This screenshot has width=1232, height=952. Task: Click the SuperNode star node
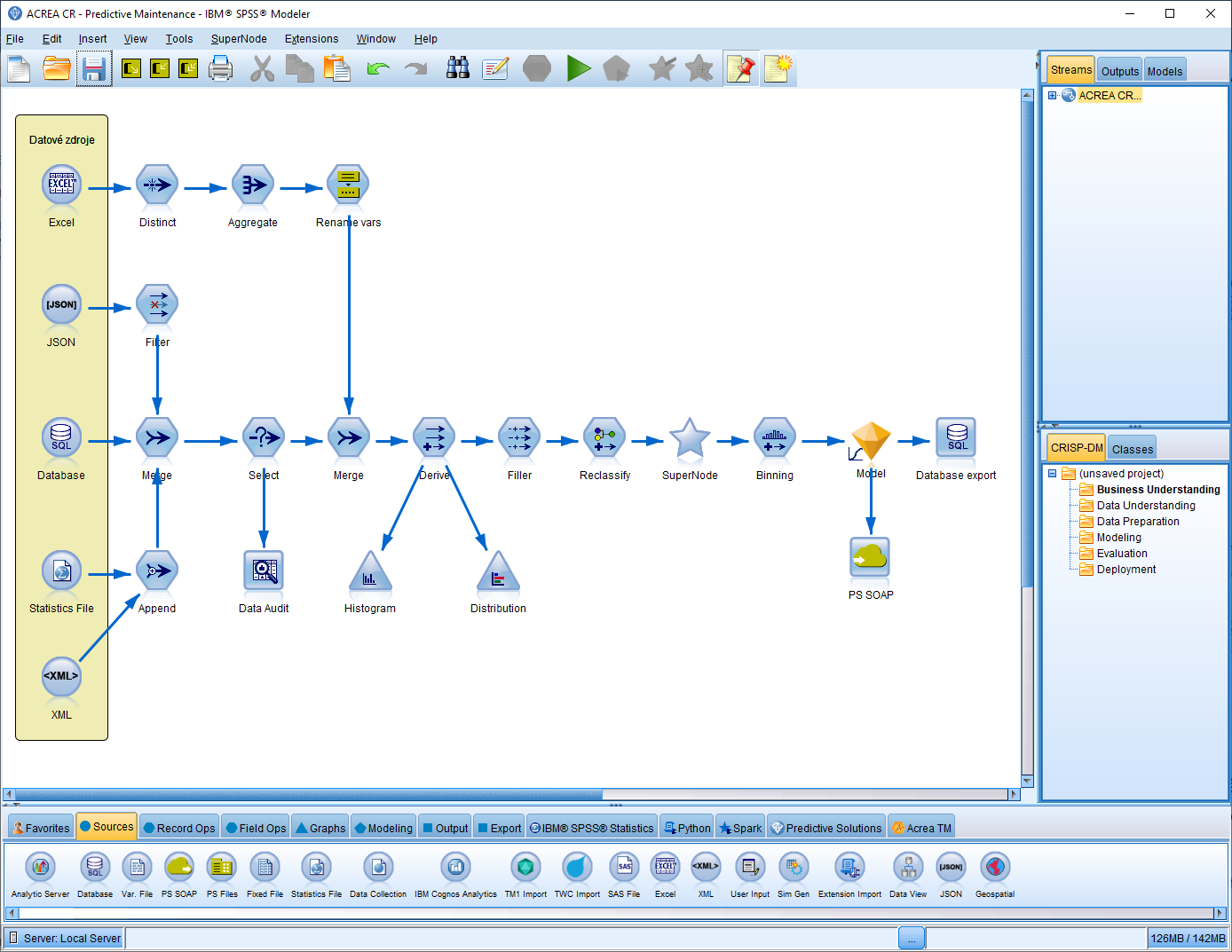coord(690,438)
